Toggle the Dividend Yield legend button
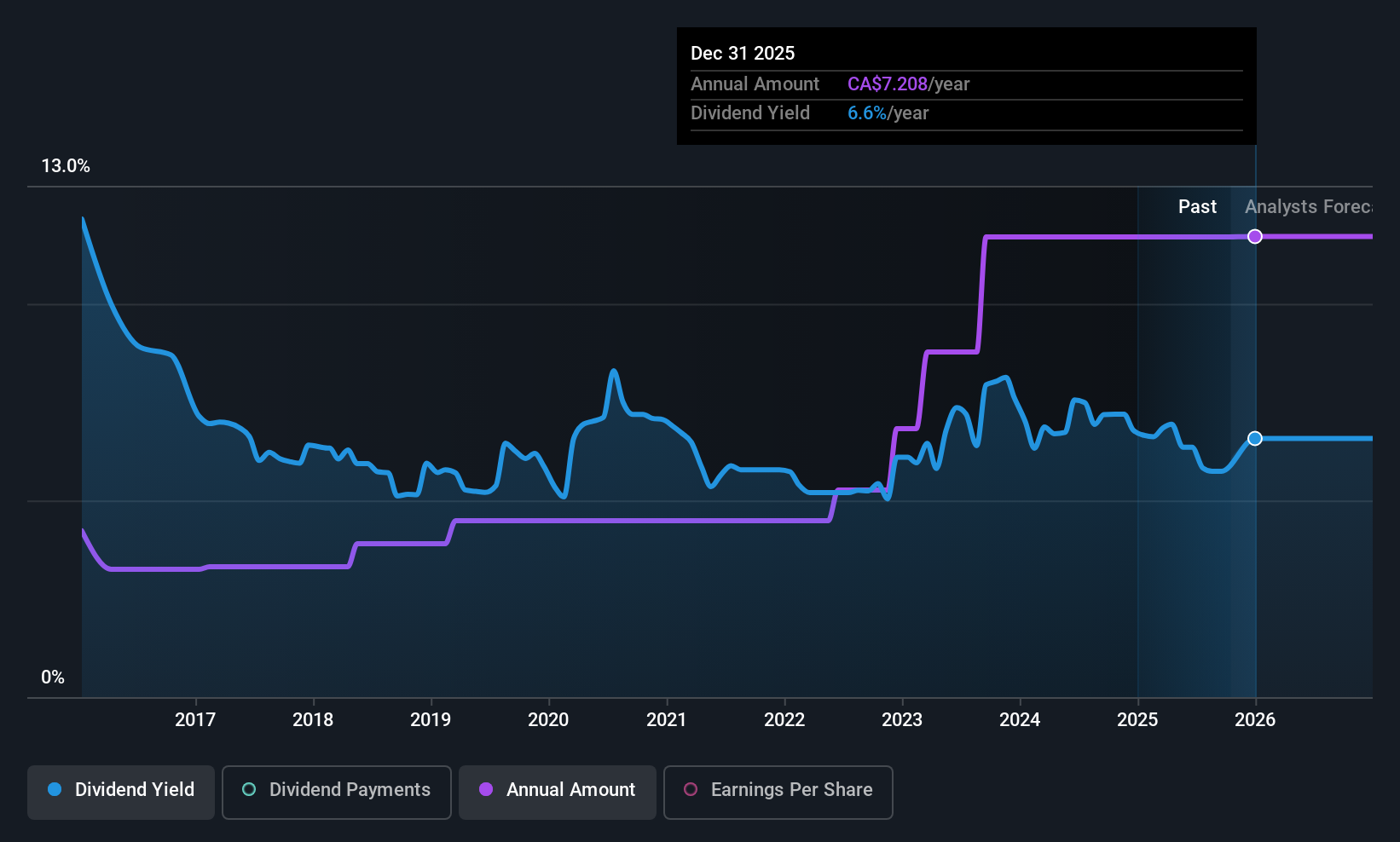 [x=121, y=791]
